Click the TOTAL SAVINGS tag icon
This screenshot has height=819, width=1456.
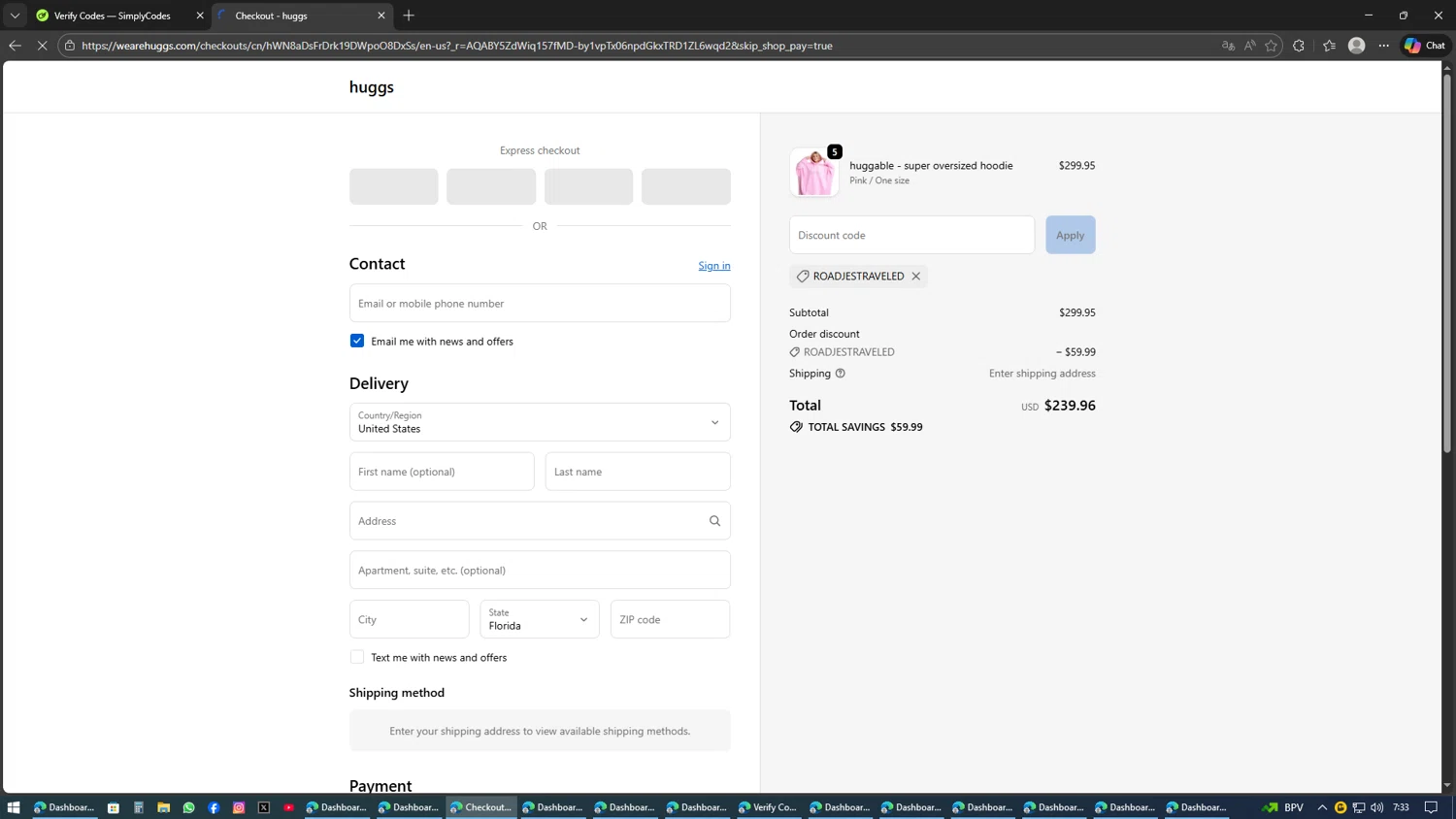[x=796, y=427]
